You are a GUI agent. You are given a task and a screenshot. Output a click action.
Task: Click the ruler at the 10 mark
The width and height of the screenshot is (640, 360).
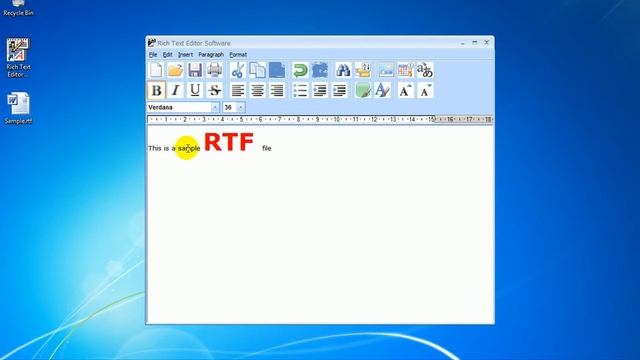click(336, 120)
